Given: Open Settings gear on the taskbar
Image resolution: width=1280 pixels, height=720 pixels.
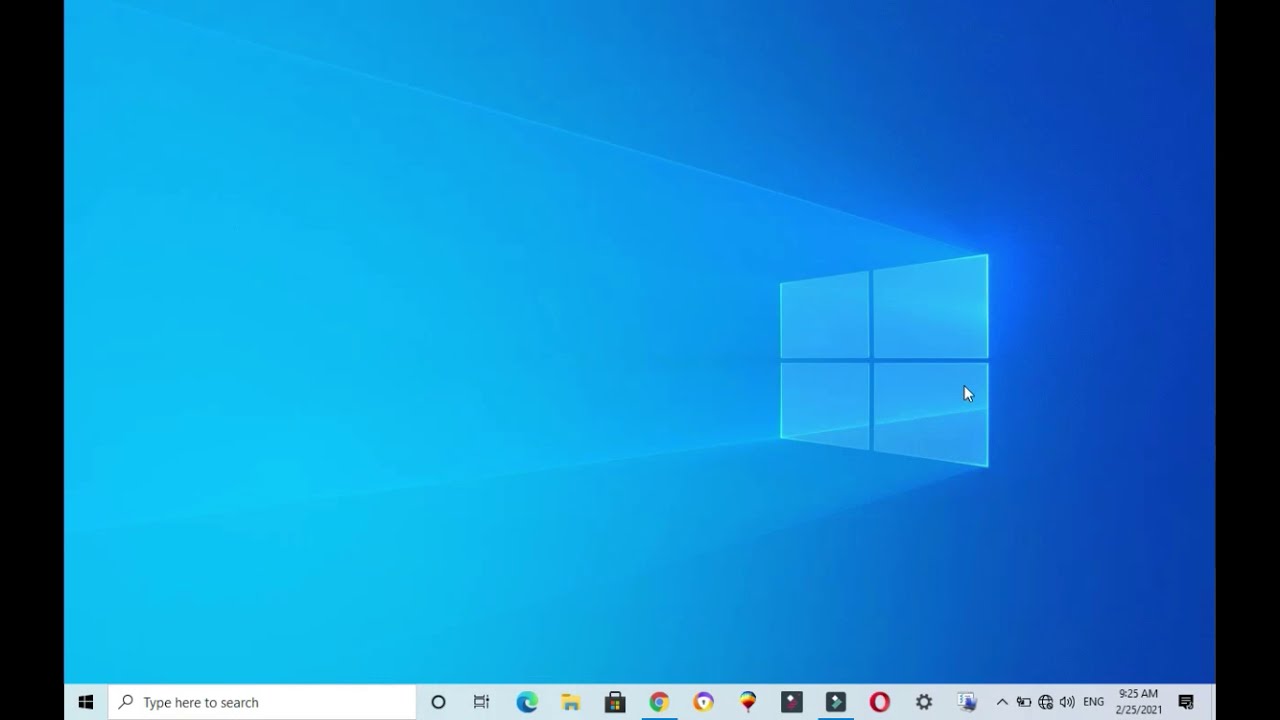Looking at the screenshot, I should (x=923, y=702).
